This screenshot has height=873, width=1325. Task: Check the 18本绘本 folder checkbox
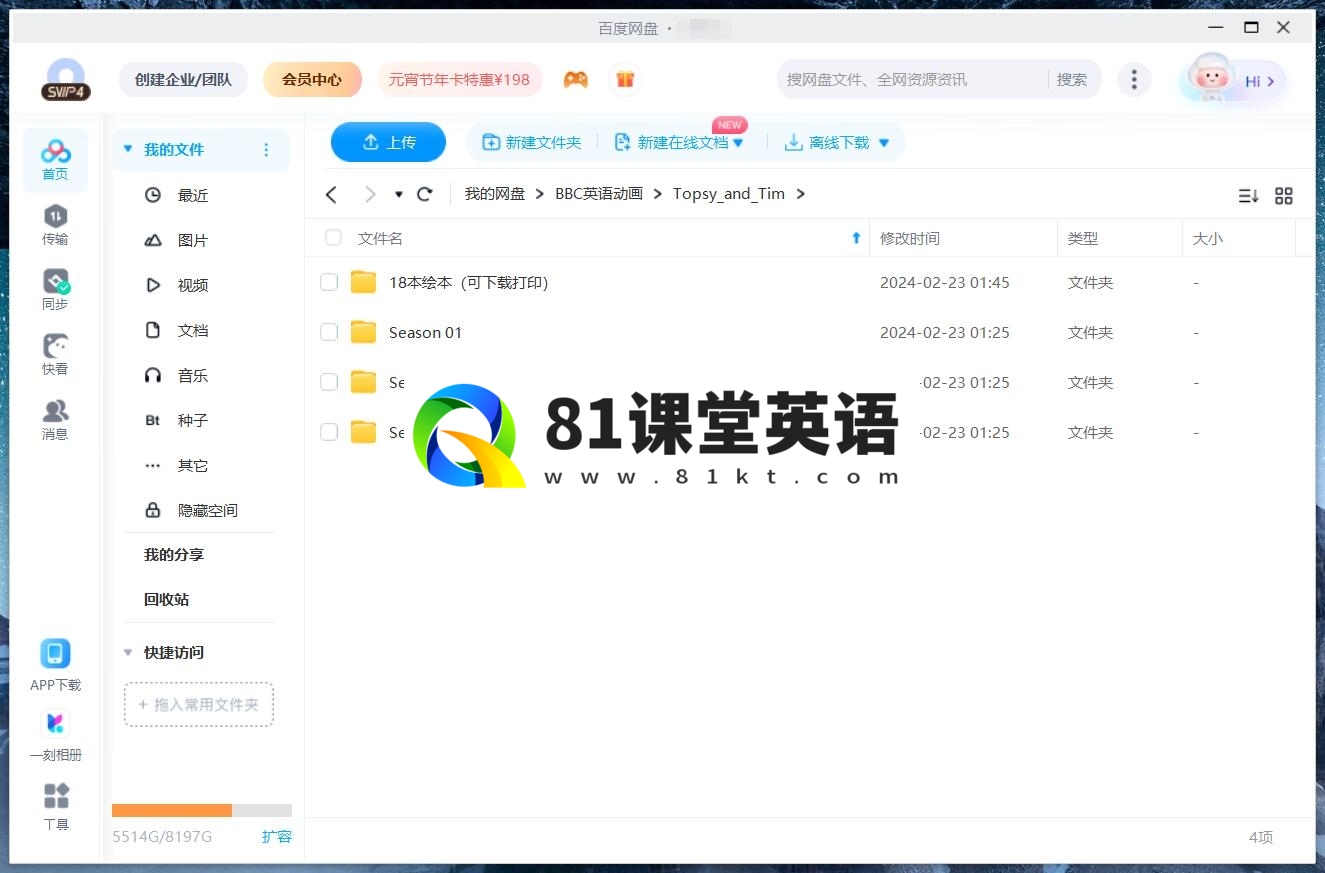[329, 282]
